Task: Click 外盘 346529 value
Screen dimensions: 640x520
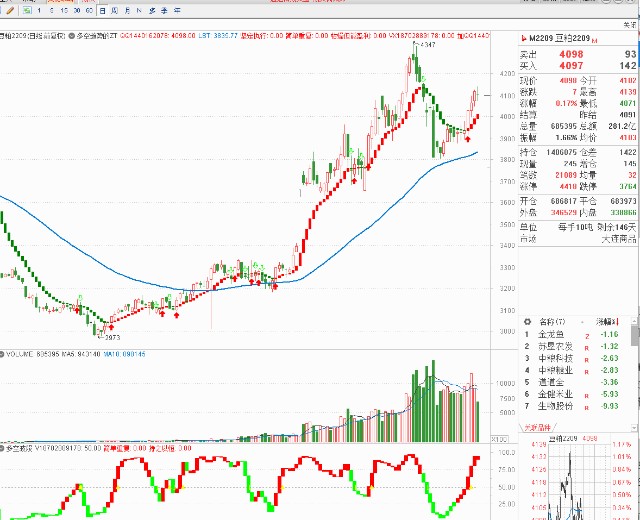Action: [x=564, y=212]
